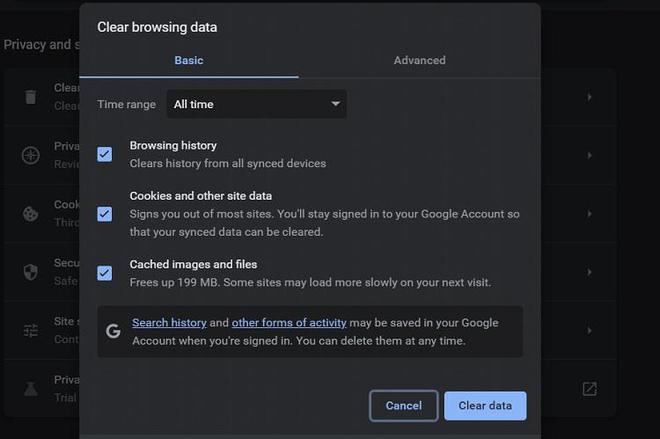Expand the Site settings row chevron
This screenshot has height=439, width=660.
(590, 329)
